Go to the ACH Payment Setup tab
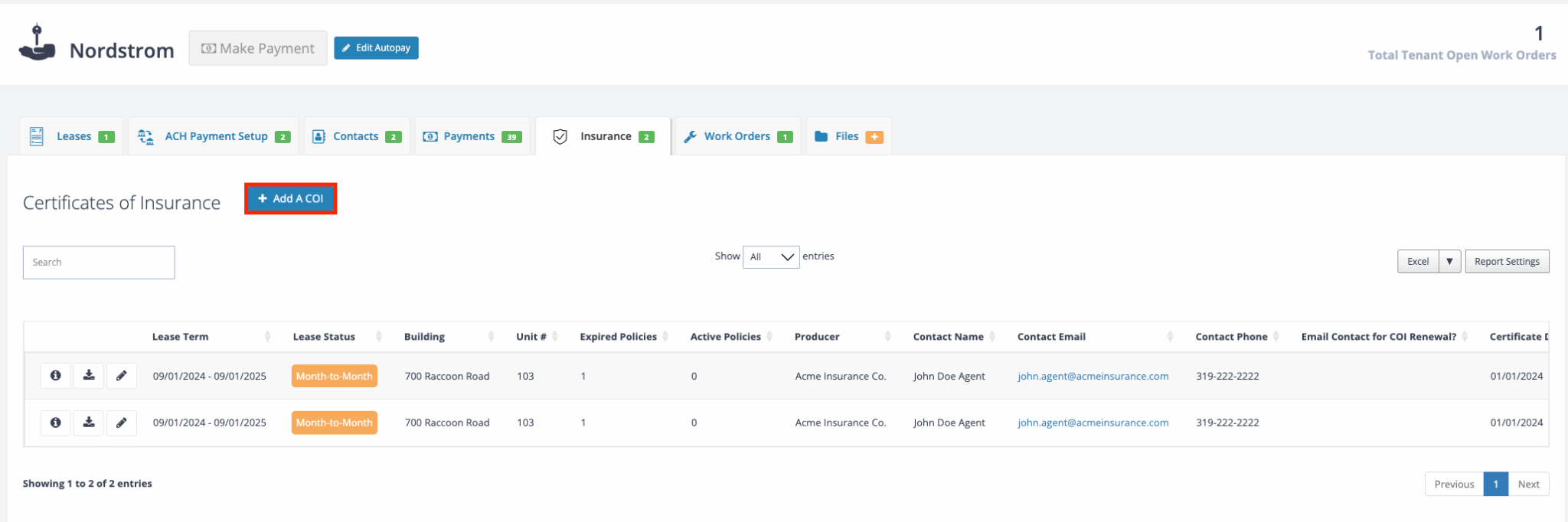This screenshot has height=522, width=1568. (214, 136)
